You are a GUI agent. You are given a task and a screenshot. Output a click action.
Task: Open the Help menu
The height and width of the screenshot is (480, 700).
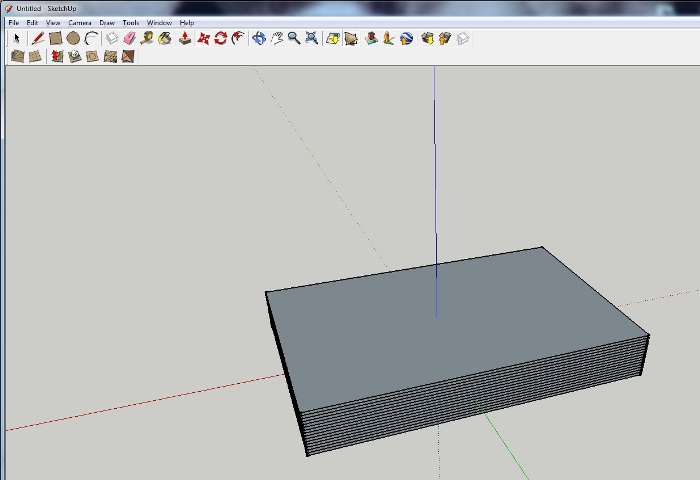[187, 22]
